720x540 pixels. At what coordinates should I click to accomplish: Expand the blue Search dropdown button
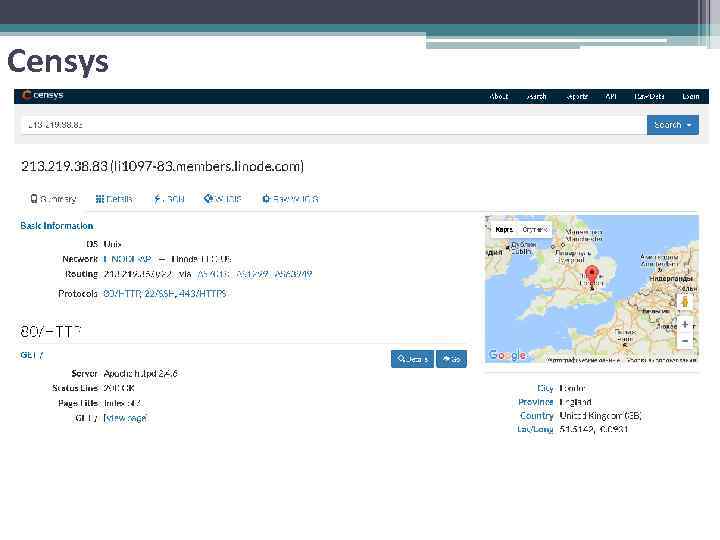pyautogui.click(x=673, y=125)
